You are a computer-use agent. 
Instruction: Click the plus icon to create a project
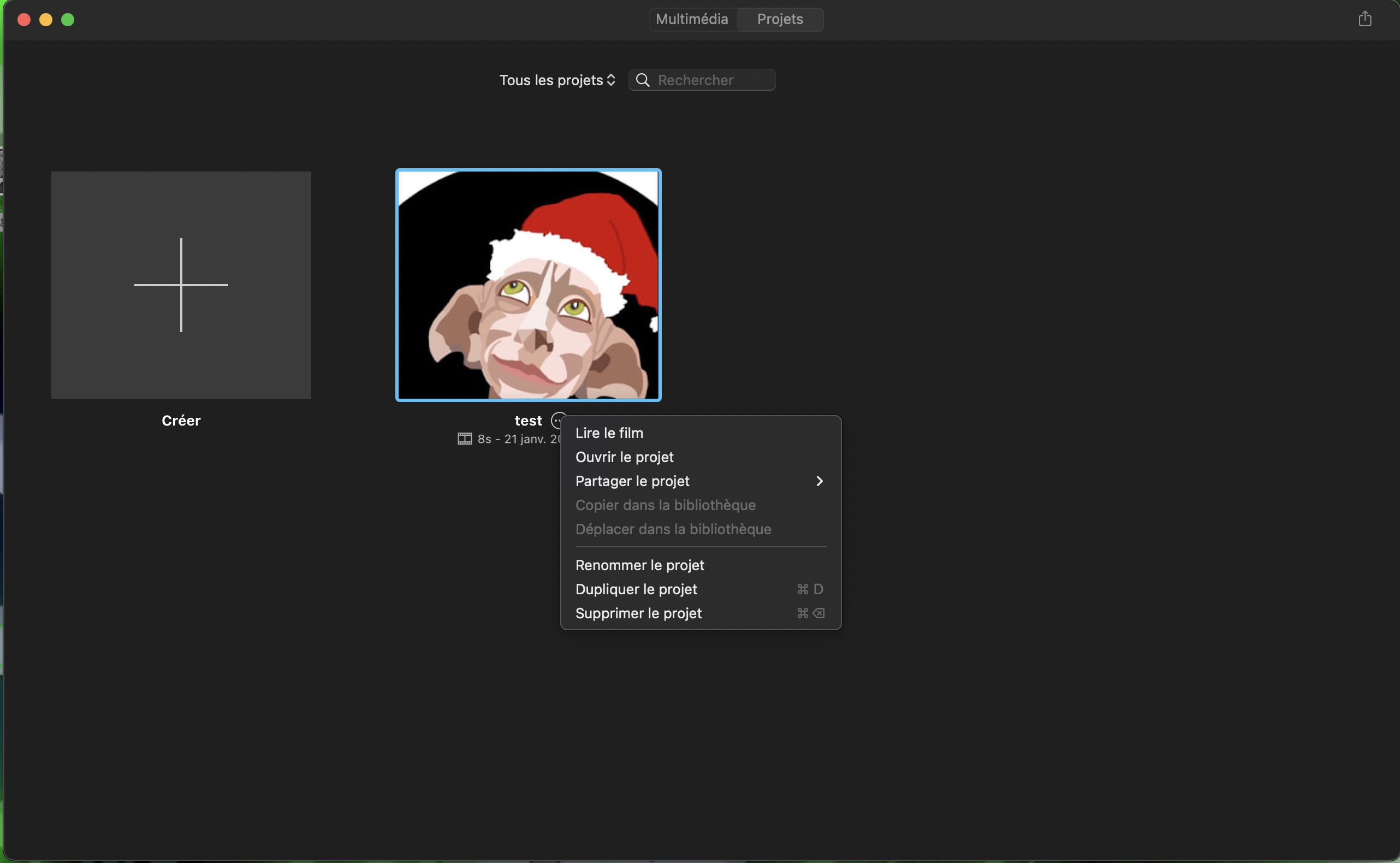click(x=181, y=285)
